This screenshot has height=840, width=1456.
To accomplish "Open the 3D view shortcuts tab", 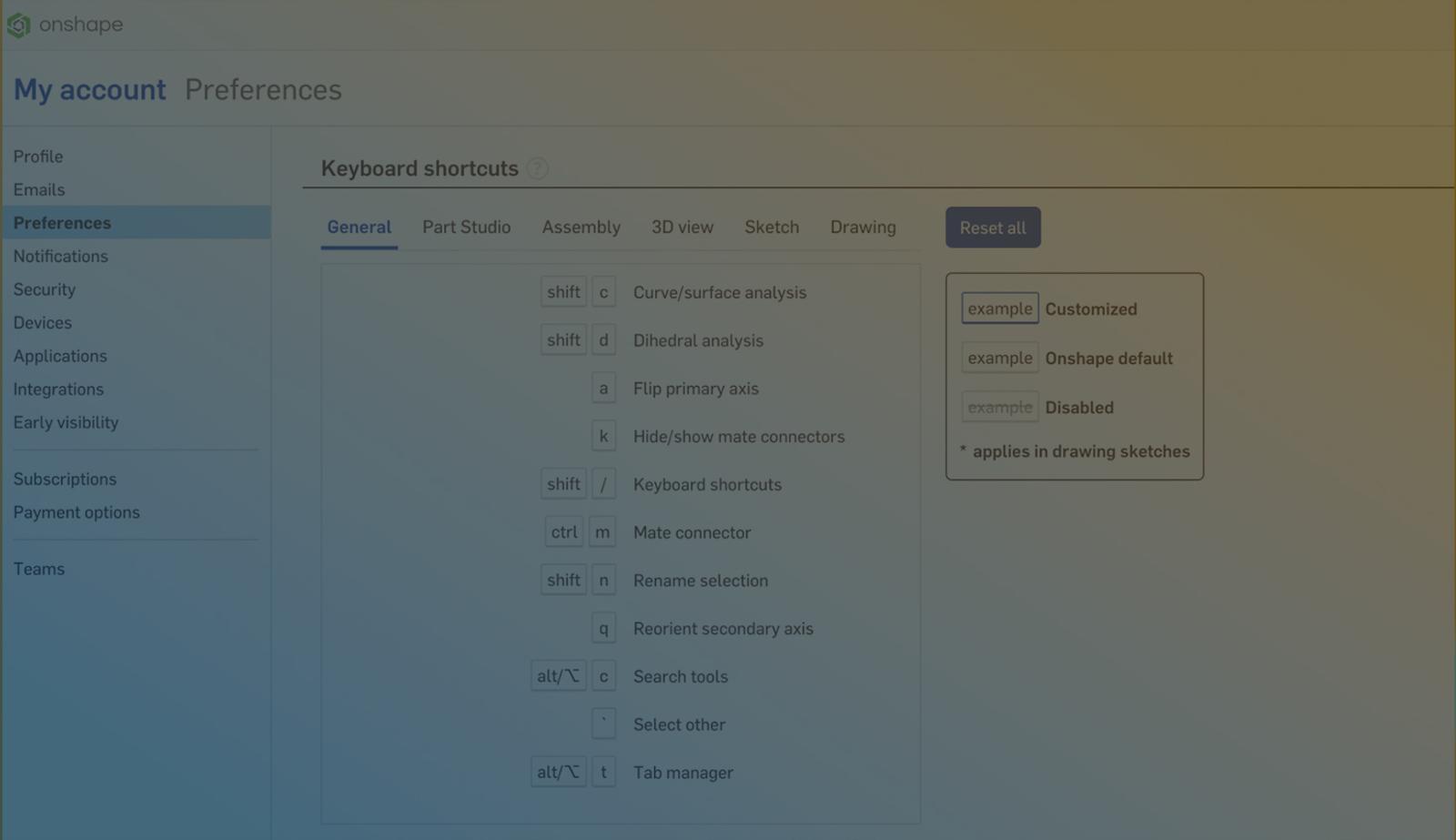I will (x=682, y=228).
